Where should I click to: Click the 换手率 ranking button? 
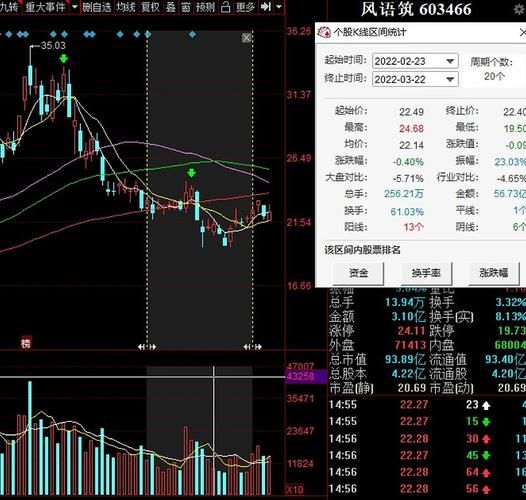tap(426, 273)
